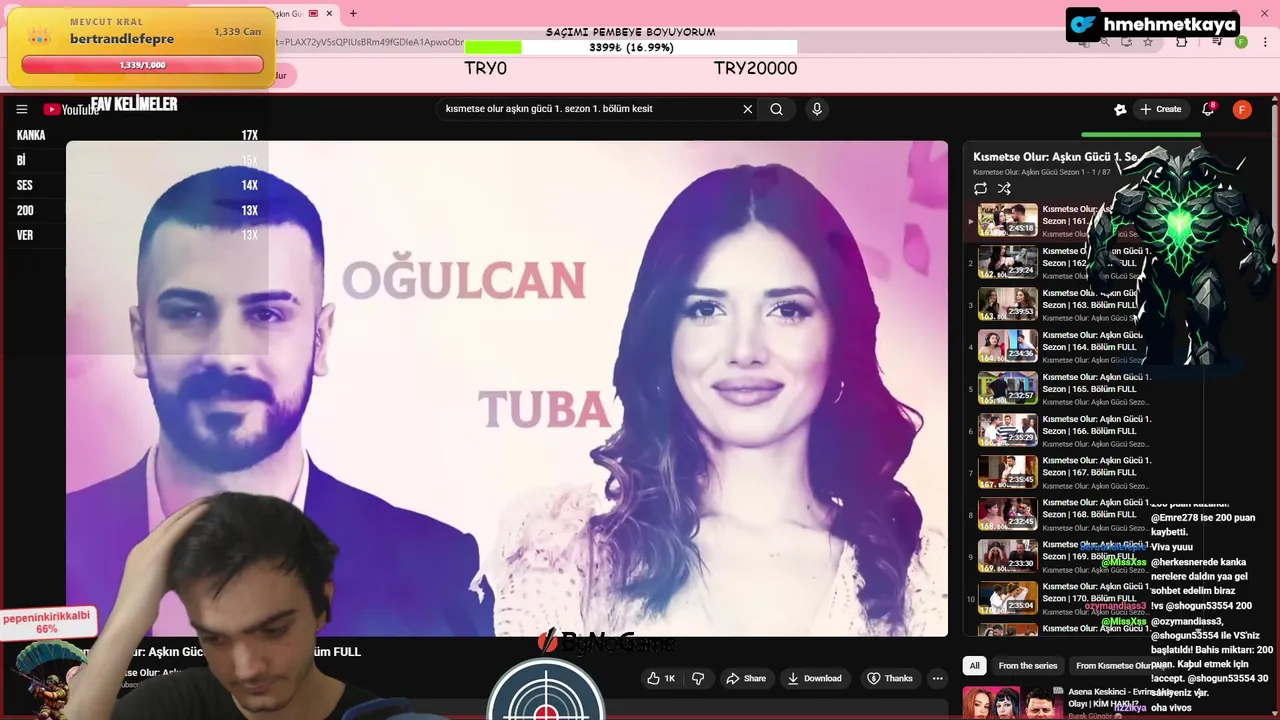Close the current browser tab
Screen dimensions: 1280x720
[x=330, y=13]
